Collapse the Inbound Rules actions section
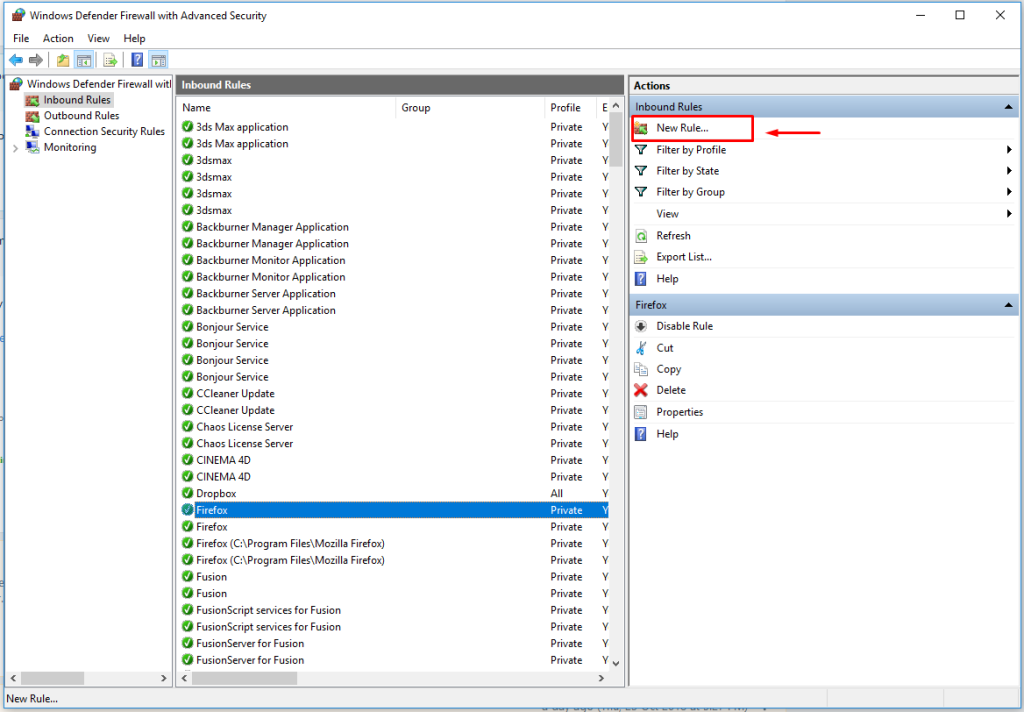This screenshot has width=1024, height=712. click(x=1009, y=107)
